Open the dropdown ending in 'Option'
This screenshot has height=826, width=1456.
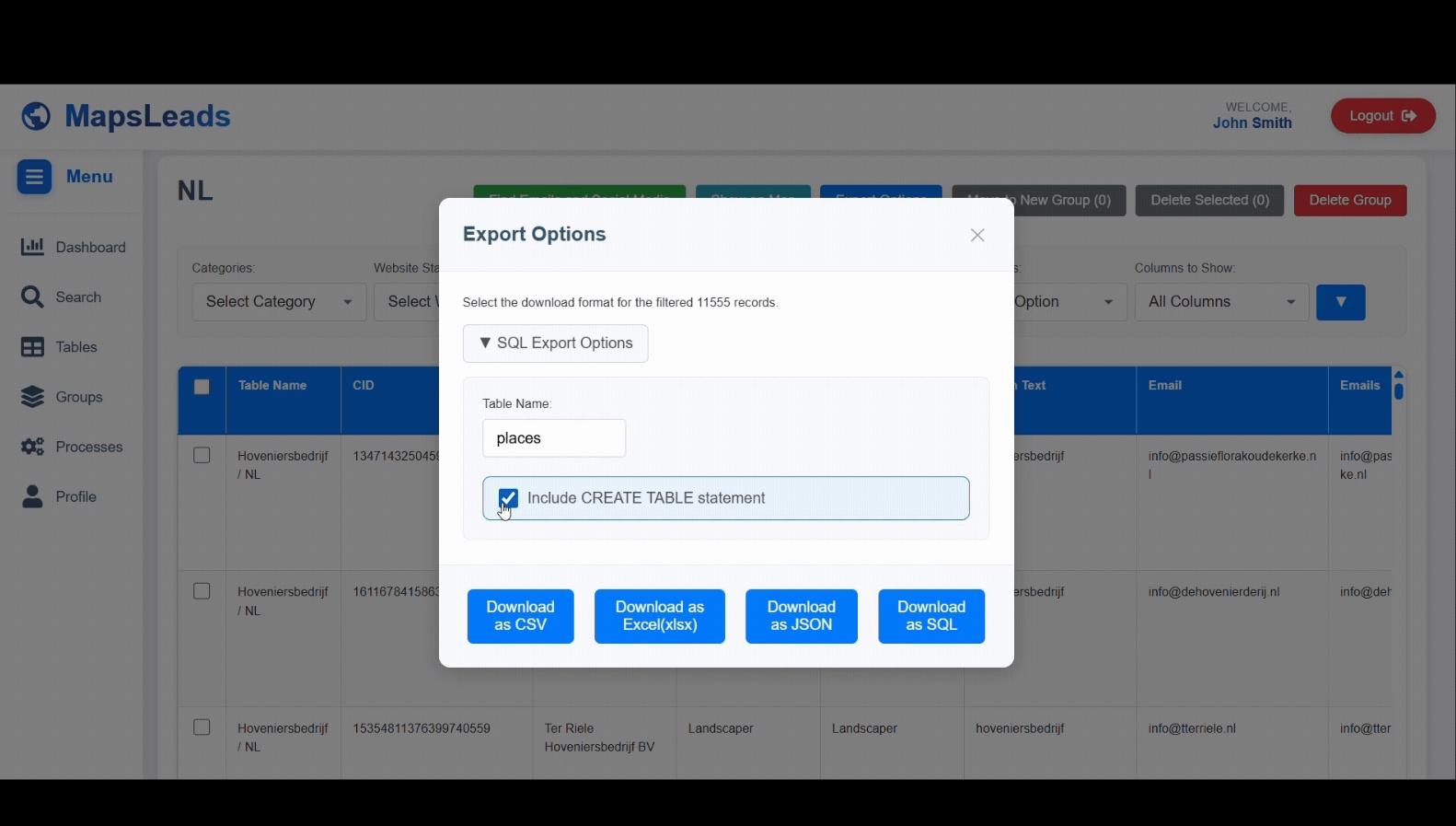pos(1070,302)
